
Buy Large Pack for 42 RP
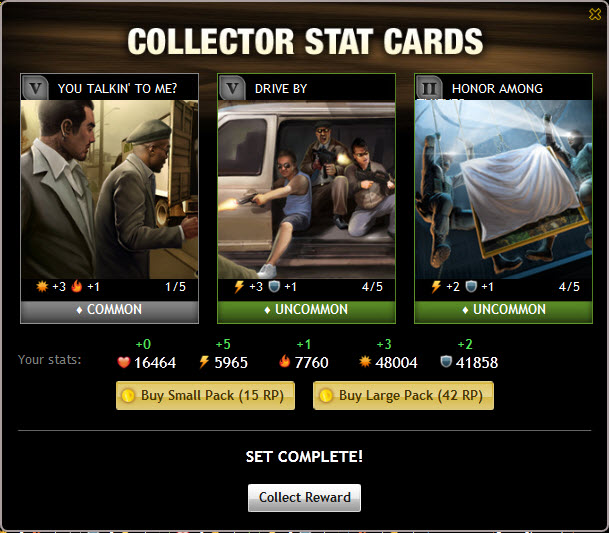(x=404, y=395)
